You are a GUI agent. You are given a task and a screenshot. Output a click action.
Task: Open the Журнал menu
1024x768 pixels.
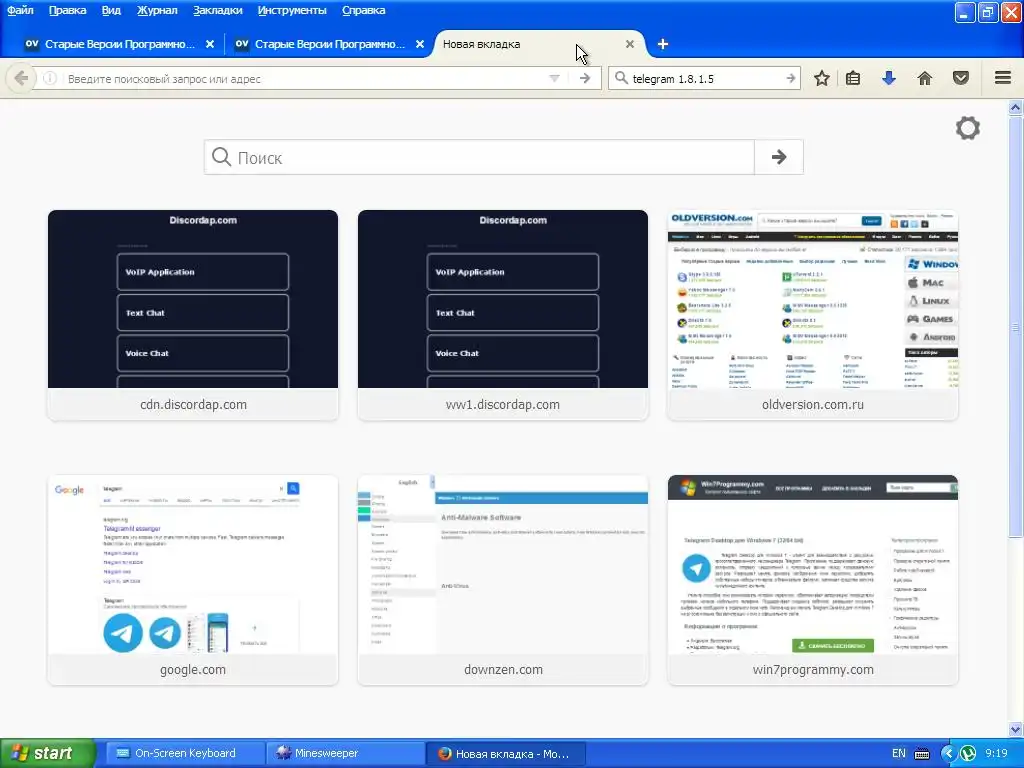pos(157,10)
